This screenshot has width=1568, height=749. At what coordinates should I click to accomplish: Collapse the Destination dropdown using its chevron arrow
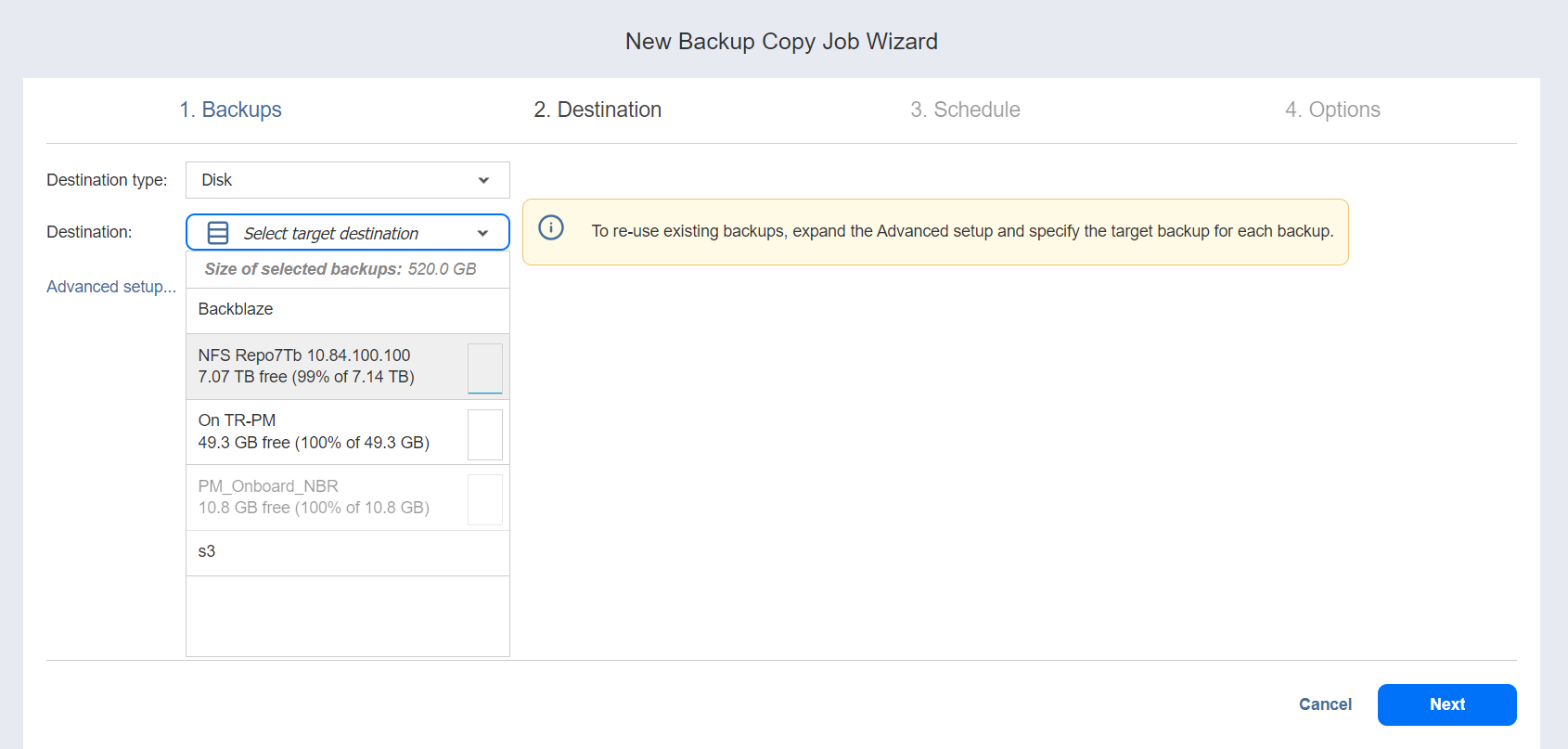click(x=482, y=233)
